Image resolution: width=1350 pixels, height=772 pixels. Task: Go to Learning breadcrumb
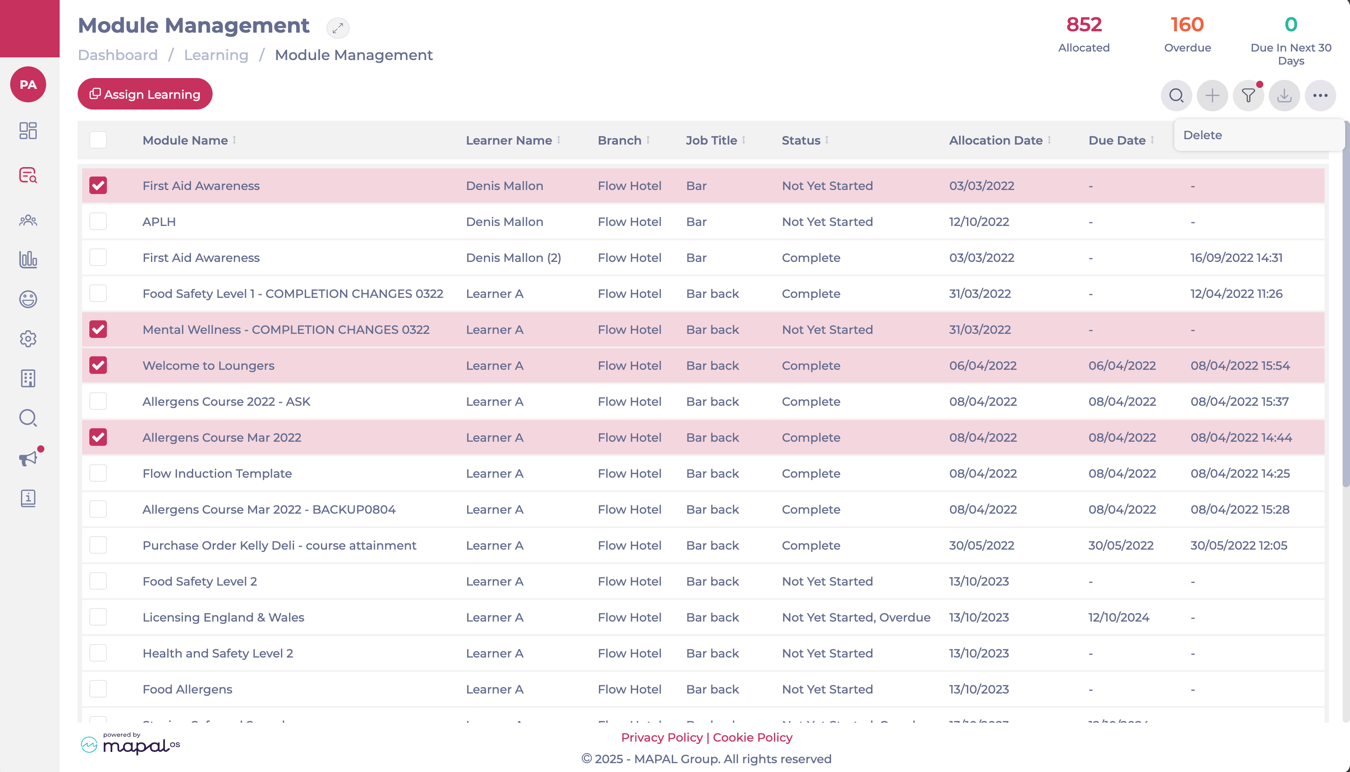pos(216,55)
